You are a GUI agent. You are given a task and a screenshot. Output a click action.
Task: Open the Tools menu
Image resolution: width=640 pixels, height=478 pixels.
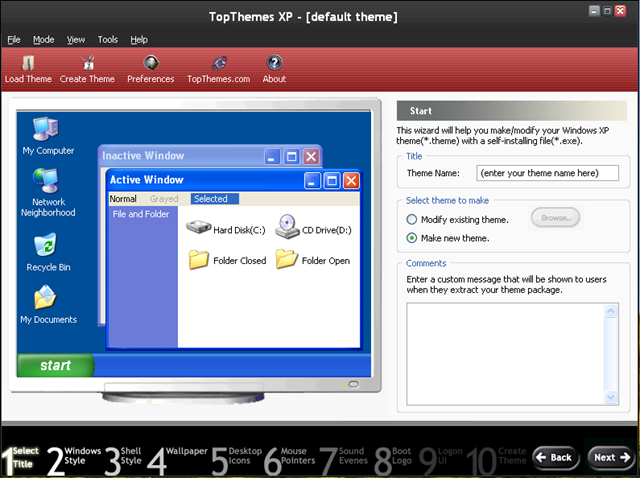pos(108,40)
